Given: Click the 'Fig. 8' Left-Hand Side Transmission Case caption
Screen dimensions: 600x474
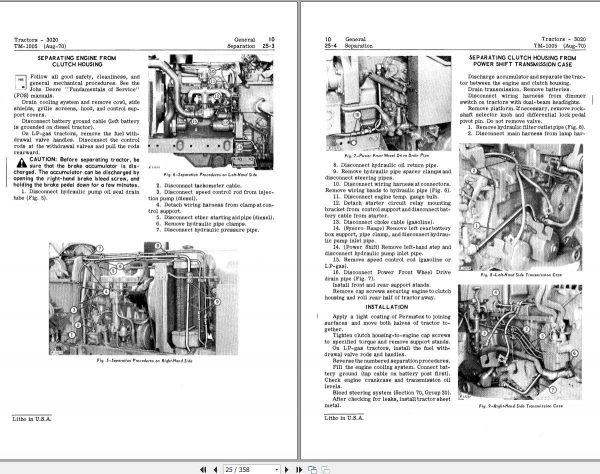Looking at the screenshot, I should coord(521,275).
